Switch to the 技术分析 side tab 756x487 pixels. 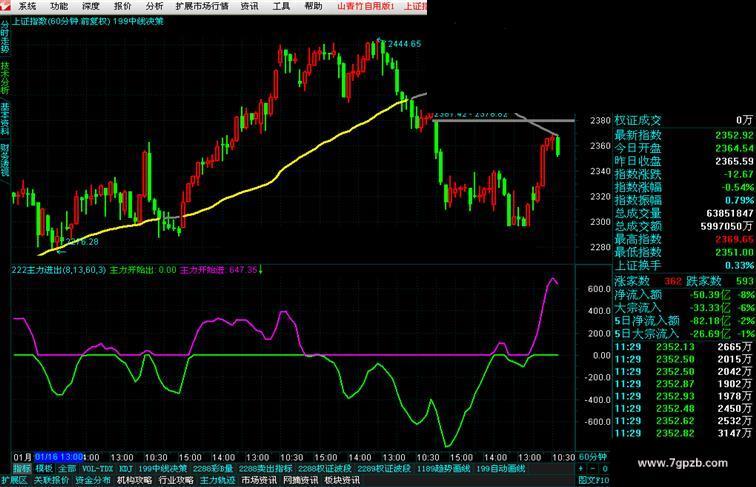5,78
